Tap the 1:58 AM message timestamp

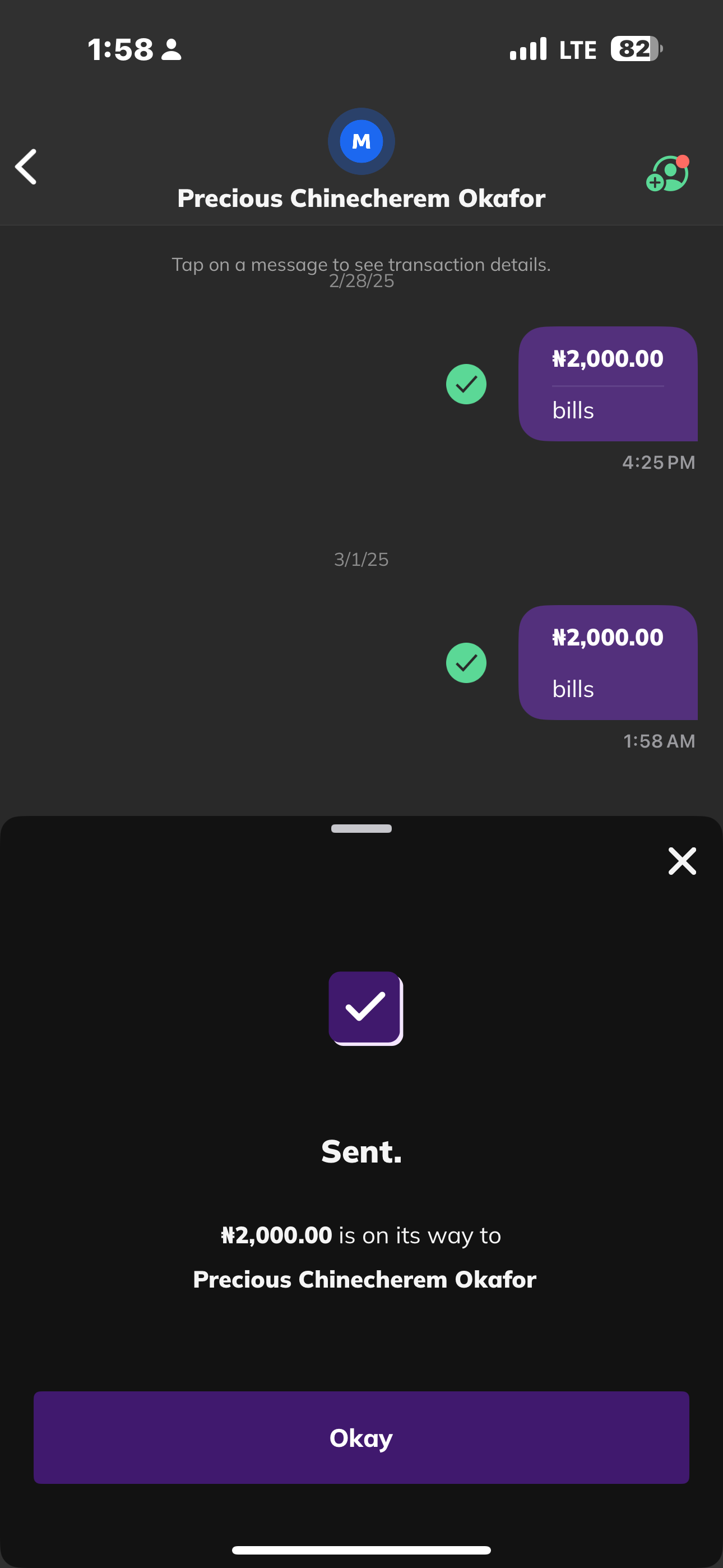click(659, 741)
